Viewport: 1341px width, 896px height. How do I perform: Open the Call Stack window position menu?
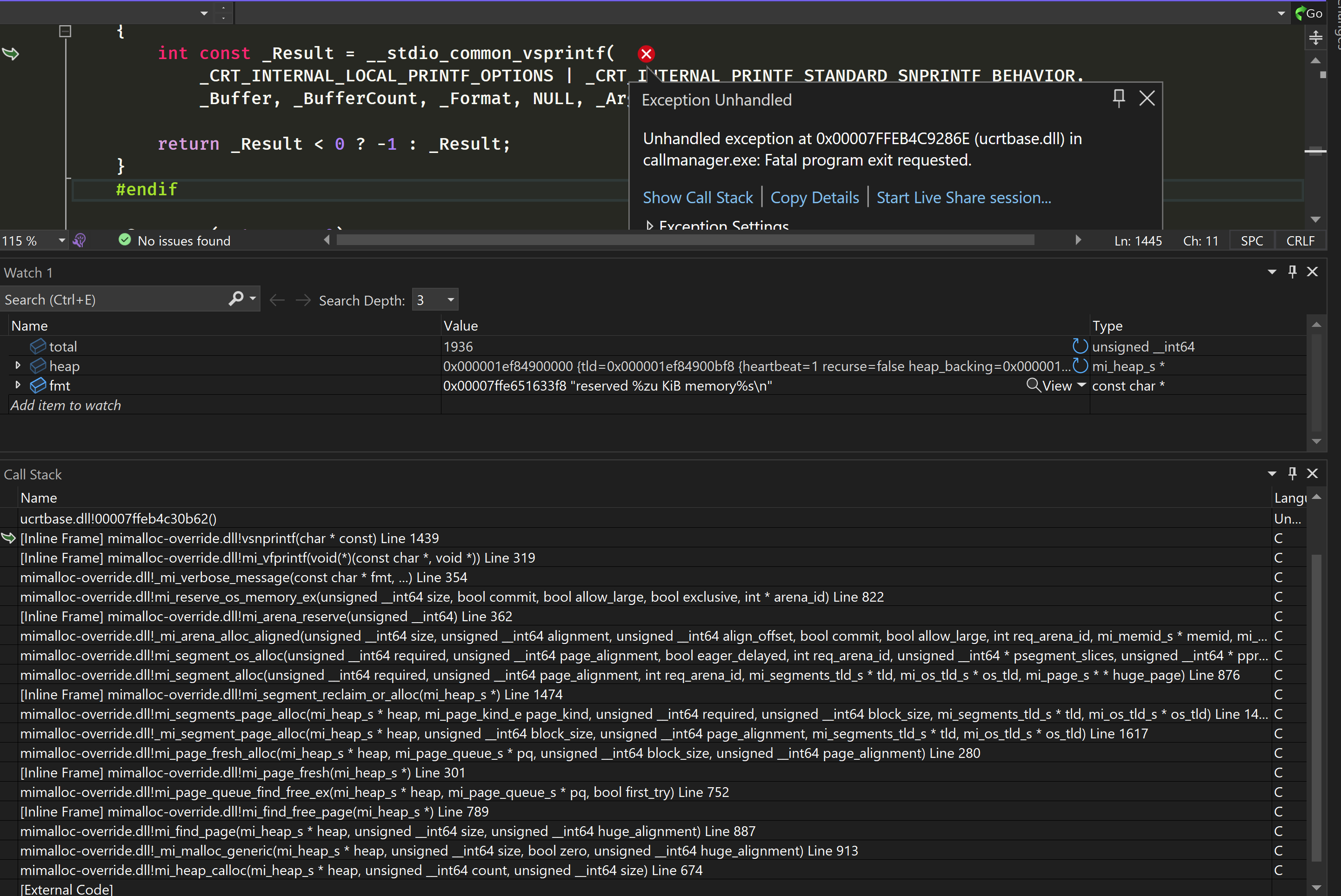click(x=1271, y=474)
